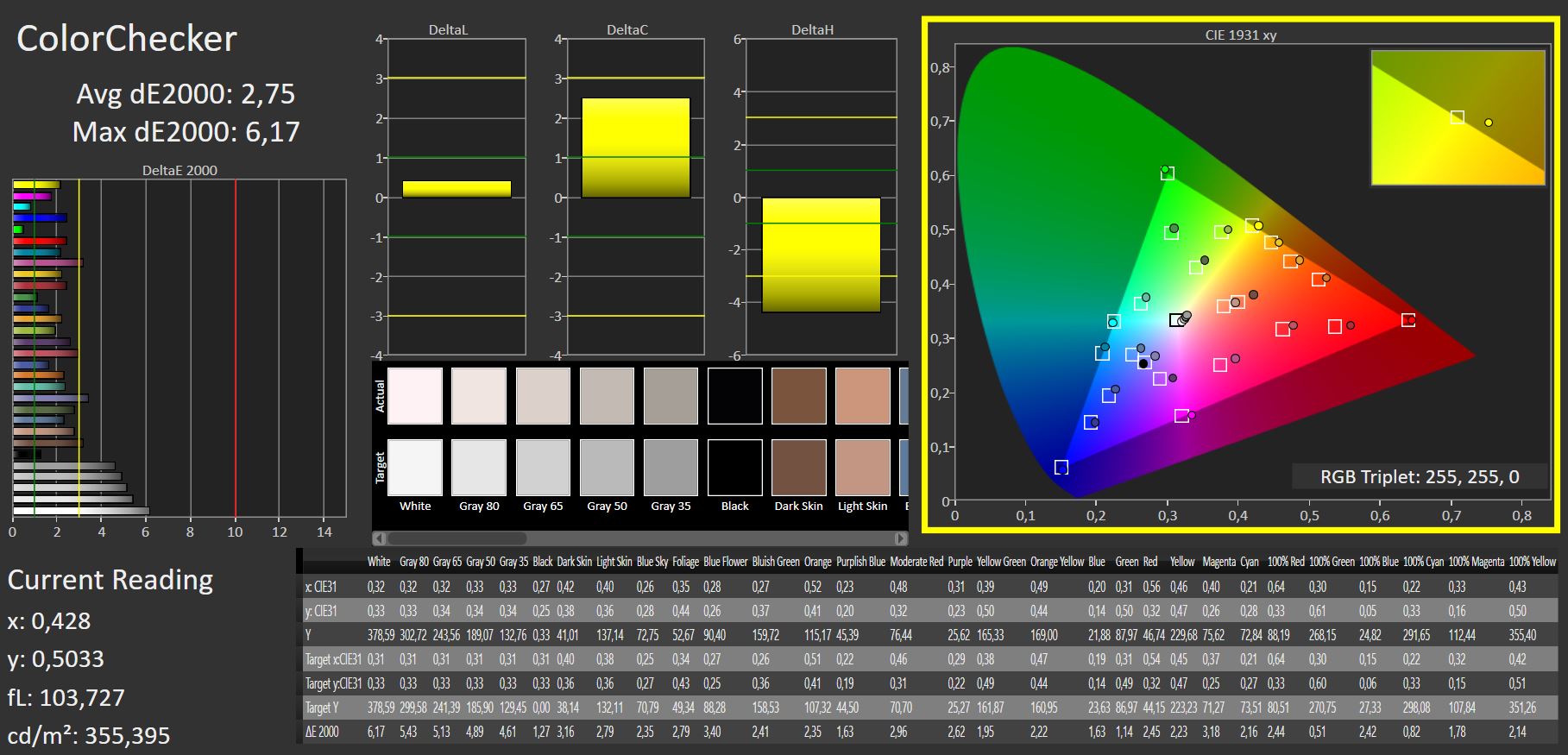Select the Yellow Green column header
Screen dimensions: 1568x755
pos(1001,562)
